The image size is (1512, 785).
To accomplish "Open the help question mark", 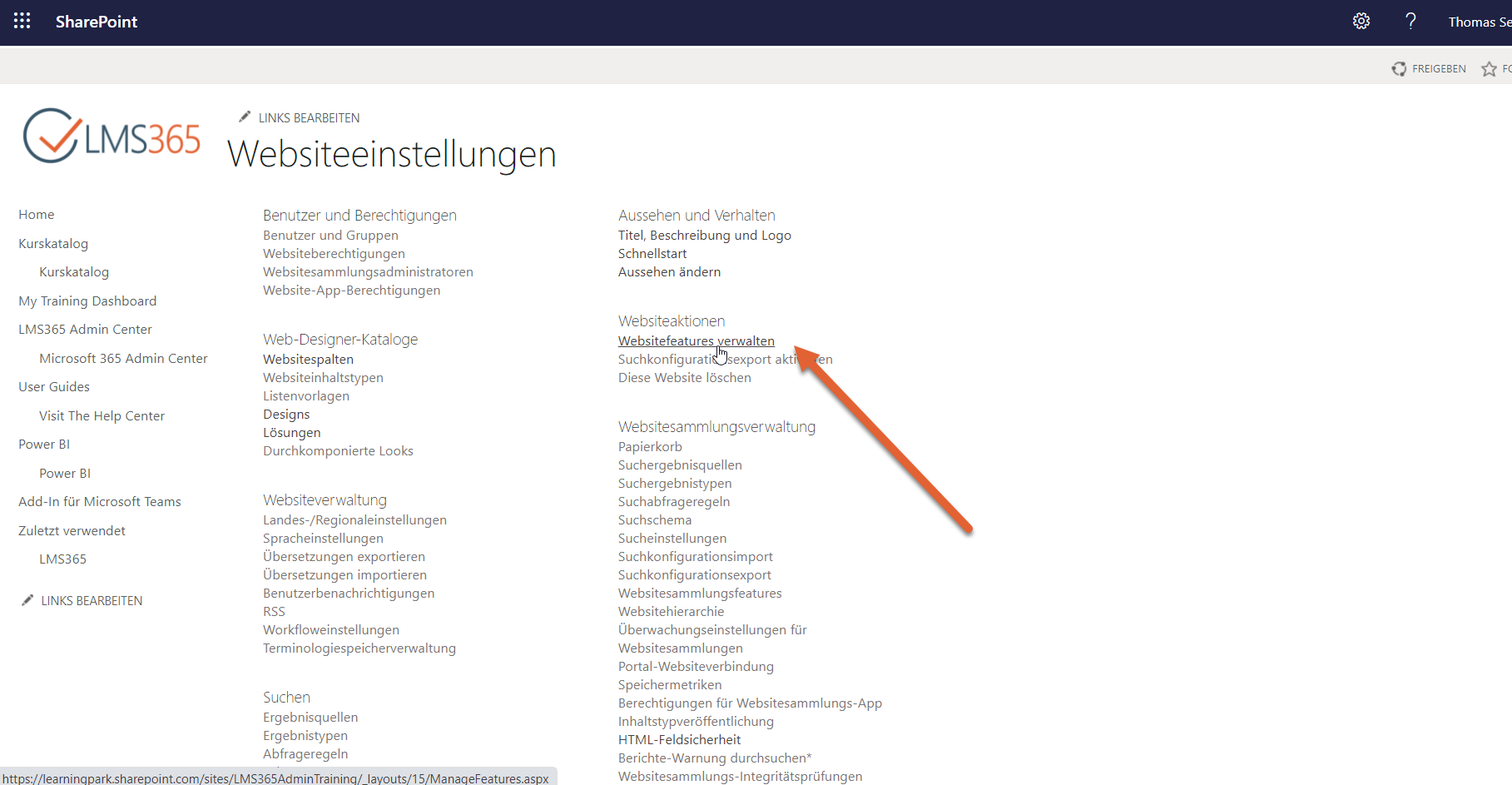I will [x=1410, y=21].
